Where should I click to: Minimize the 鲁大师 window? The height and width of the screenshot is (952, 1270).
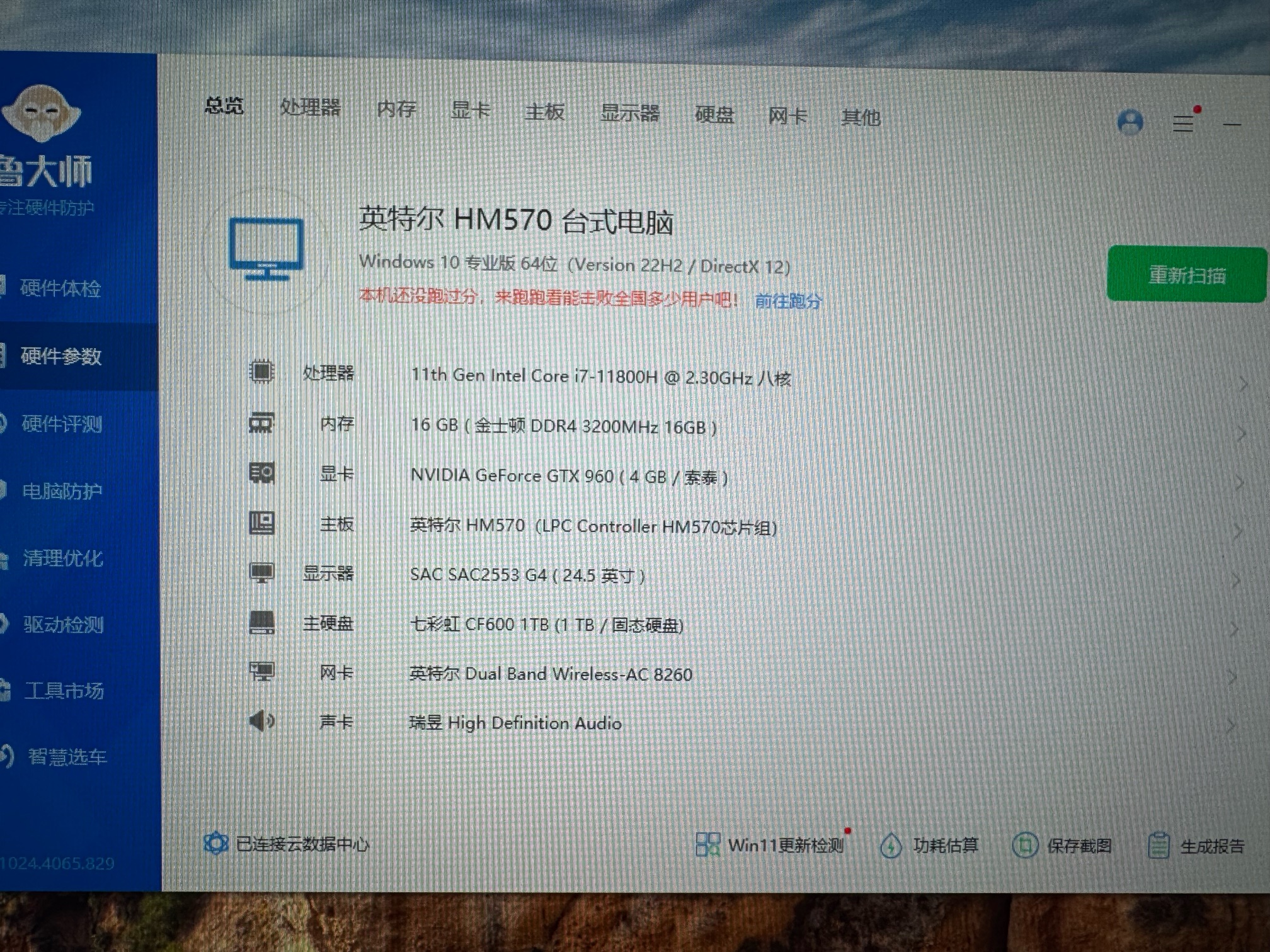pos(1232,125)
